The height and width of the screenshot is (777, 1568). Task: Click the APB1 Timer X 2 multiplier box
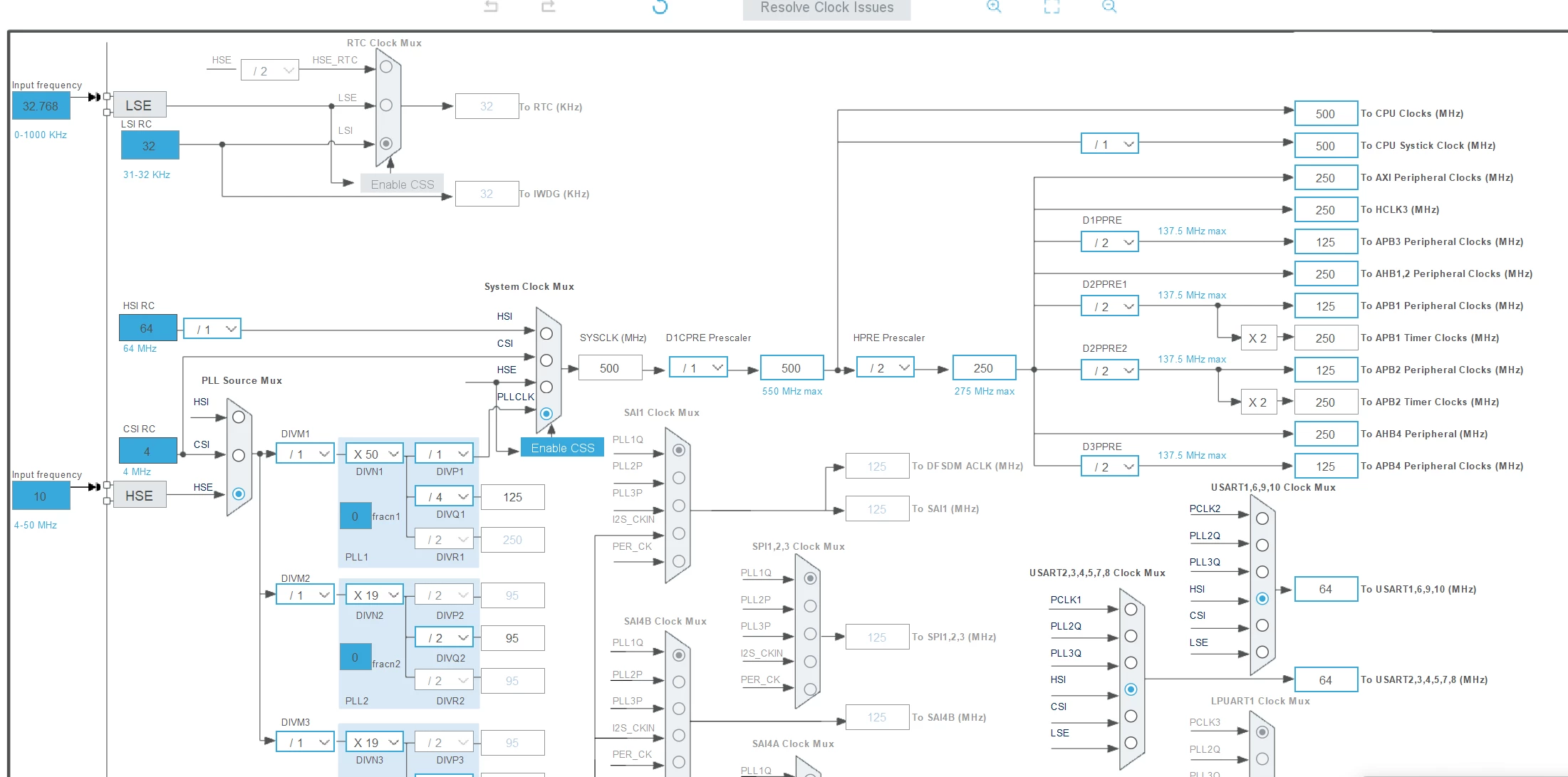click(x=1257, y=338)
